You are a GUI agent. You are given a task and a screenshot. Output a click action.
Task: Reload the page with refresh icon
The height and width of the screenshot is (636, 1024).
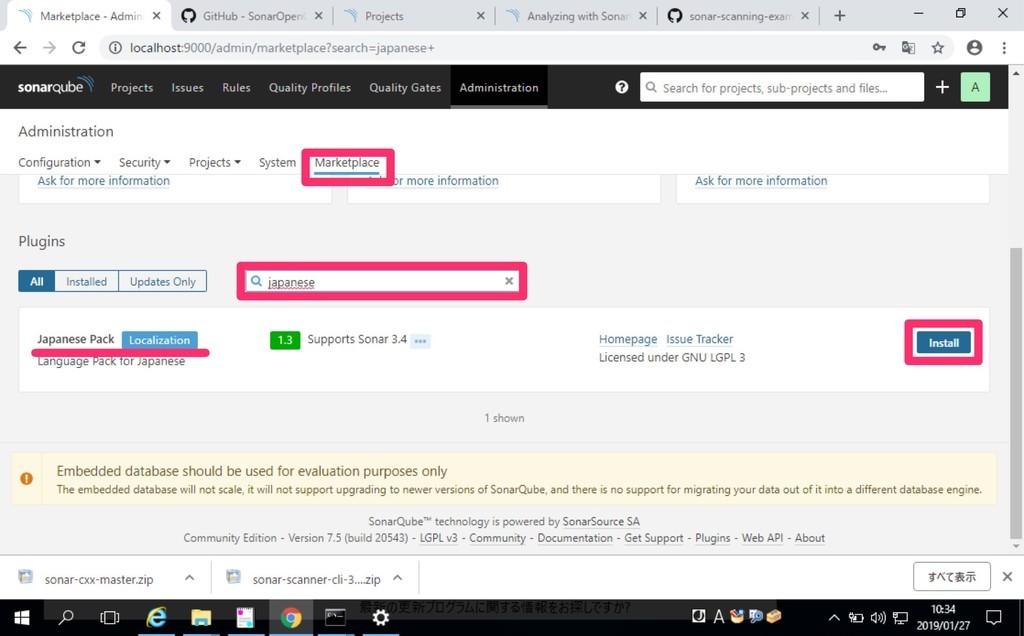coord(79,48)
